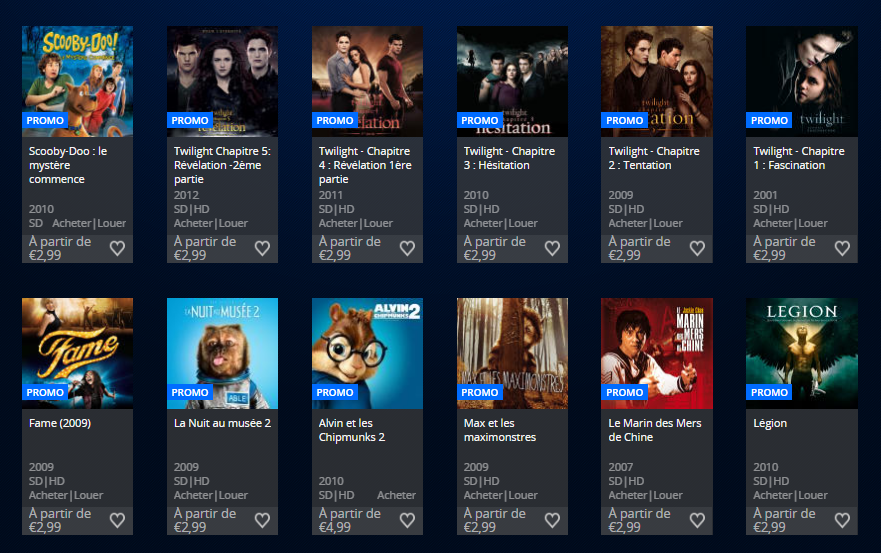Toggle favorite heart for Légion
The image size is (881, 553).
pos(842,520)
